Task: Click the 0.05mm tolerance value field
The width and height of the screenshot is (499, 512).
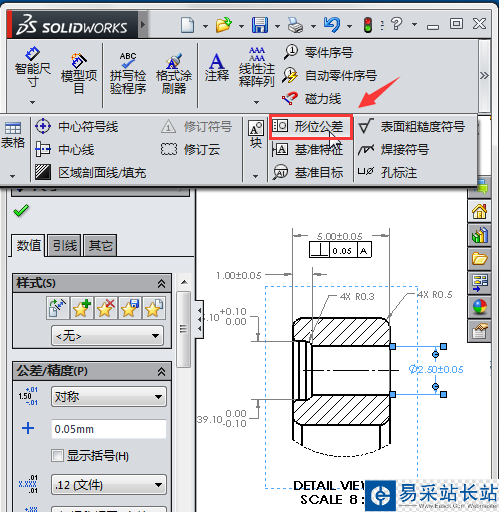Action: click(109, 429)
